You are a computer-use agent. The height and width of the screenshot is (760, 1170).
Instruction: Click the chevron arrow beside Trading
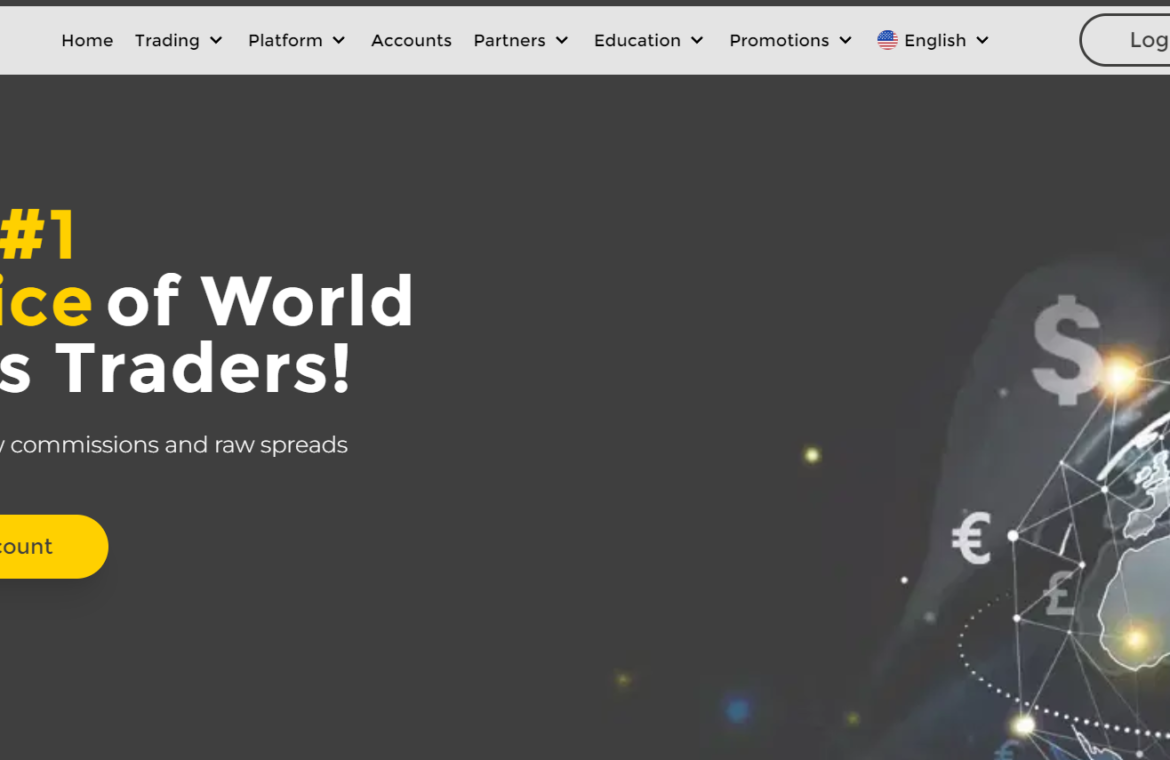click(x=216, y=40)
